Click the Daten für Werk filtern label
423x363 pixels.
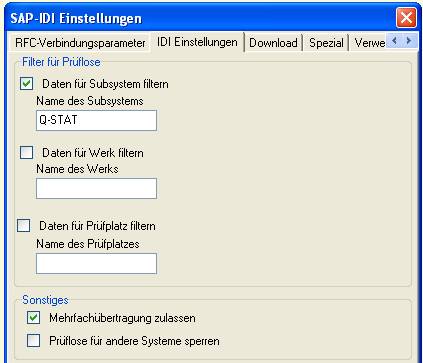click(x=93, y=153)
